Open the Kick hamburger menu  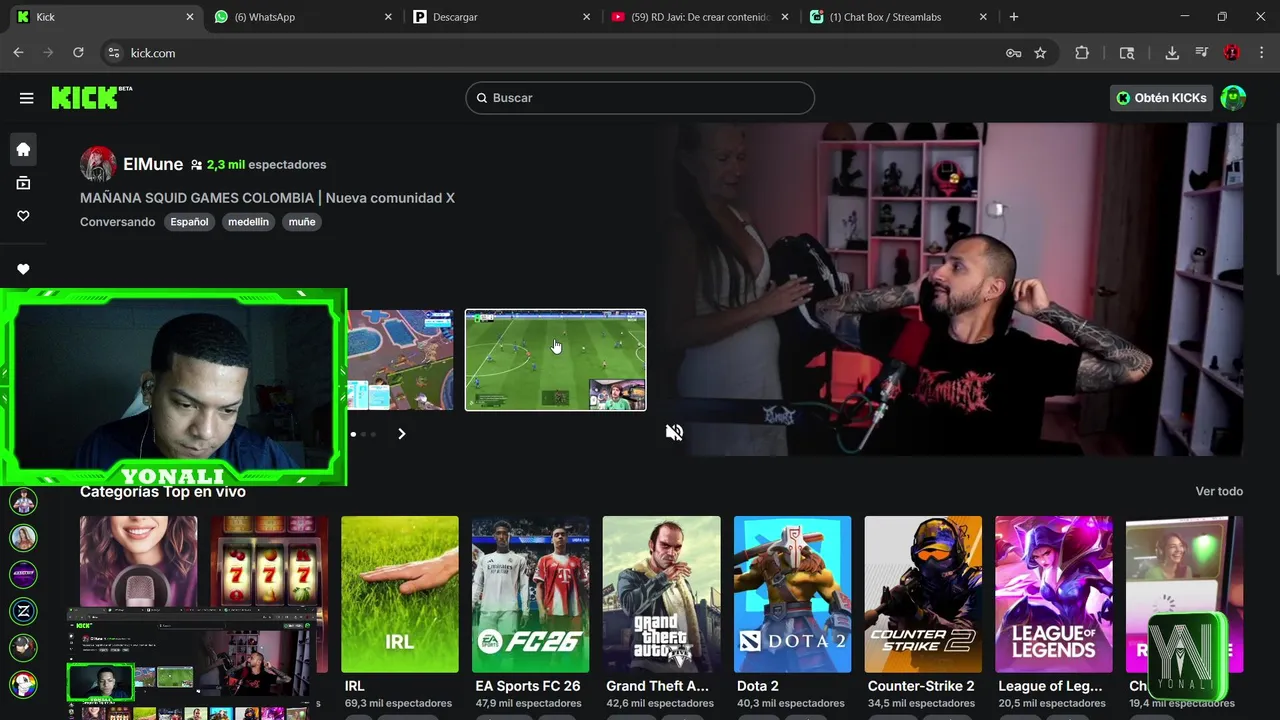pyautogui.click(x=26, y=98)
